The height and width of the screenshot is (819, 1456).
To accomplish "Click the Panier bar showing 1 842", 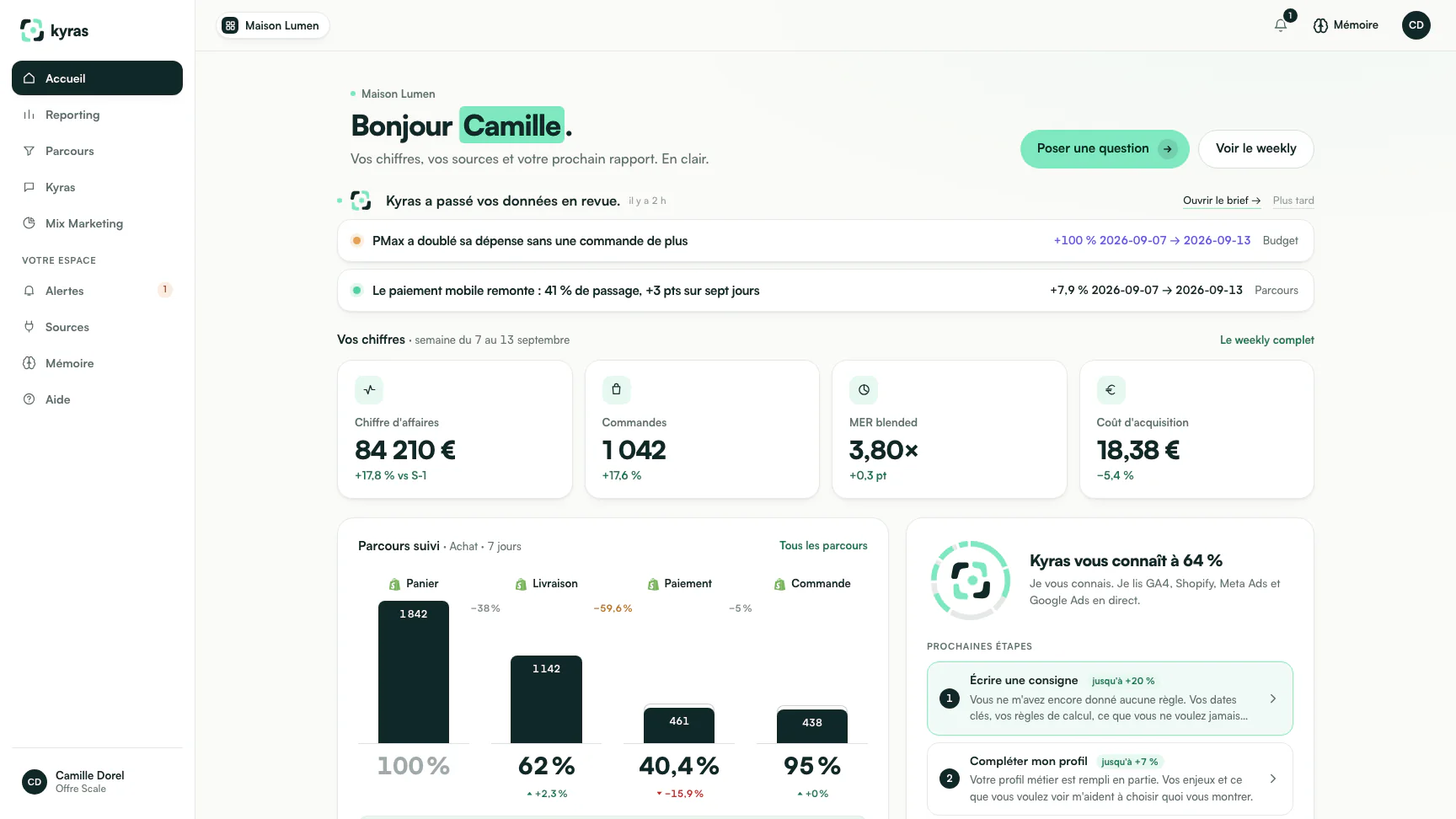I will (414, 672).
